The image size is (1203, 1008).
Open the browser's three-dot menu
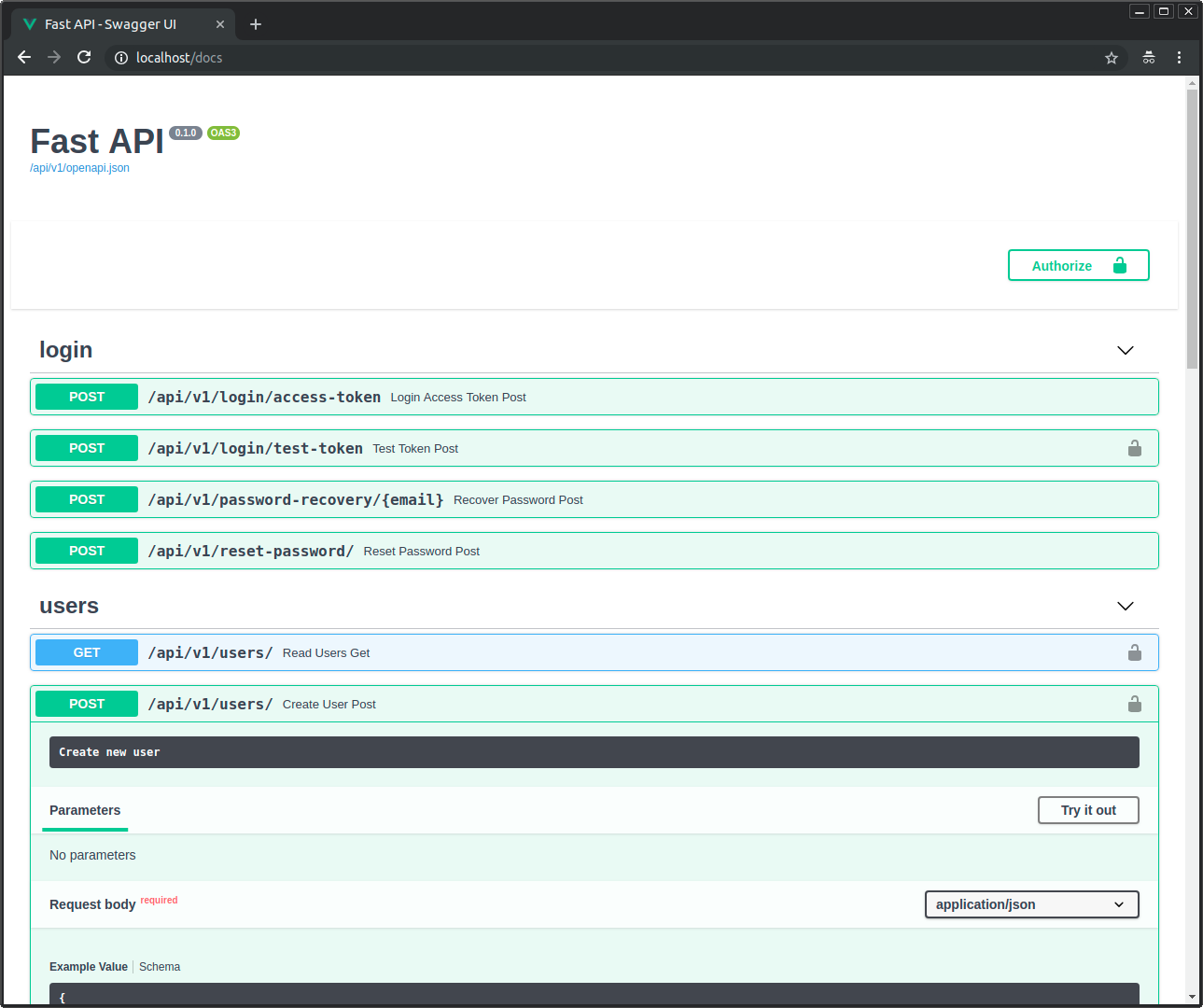coord(1180,57)
